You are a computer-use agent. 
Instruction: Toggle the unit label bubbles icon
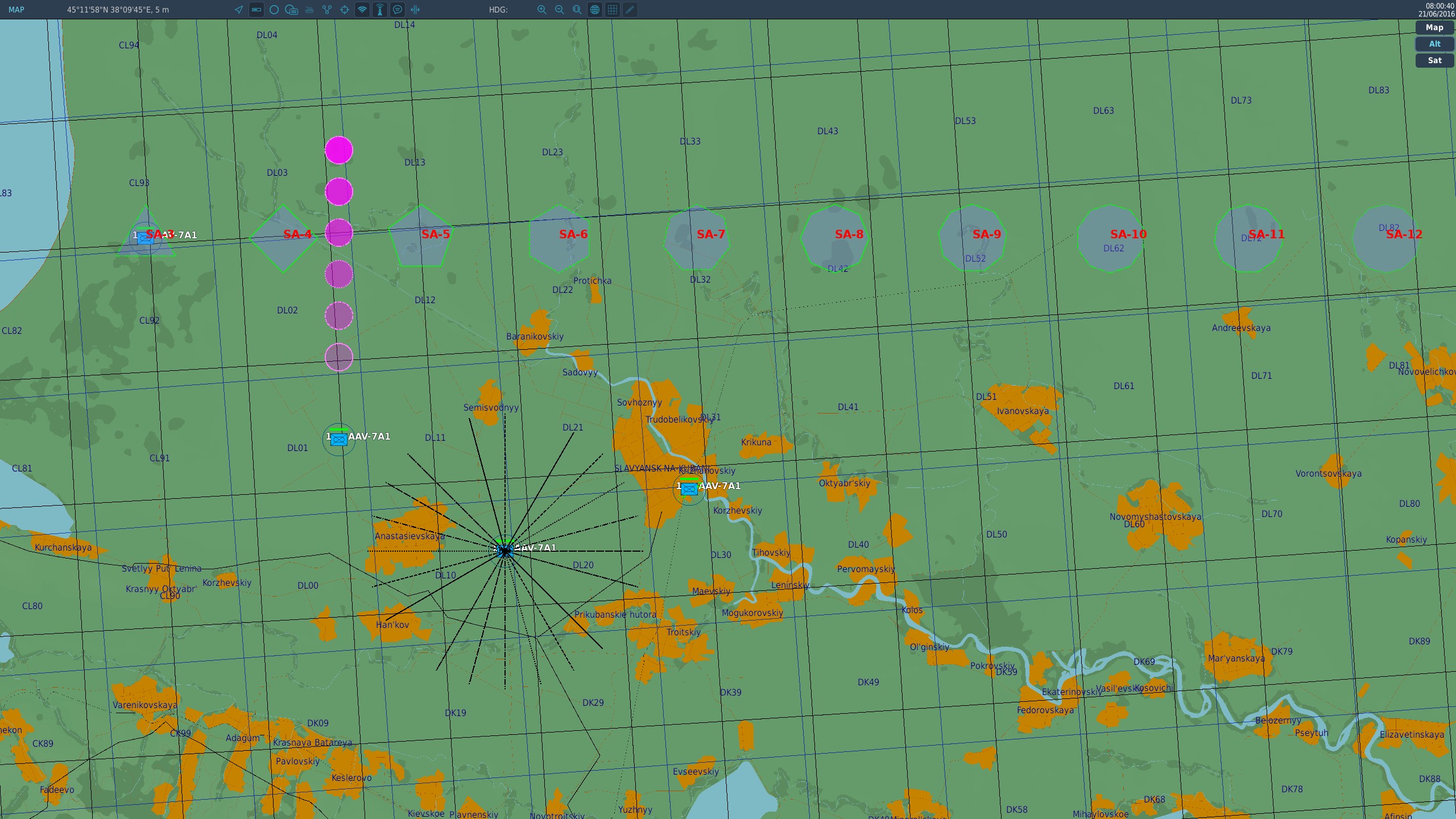click(292, 10)
